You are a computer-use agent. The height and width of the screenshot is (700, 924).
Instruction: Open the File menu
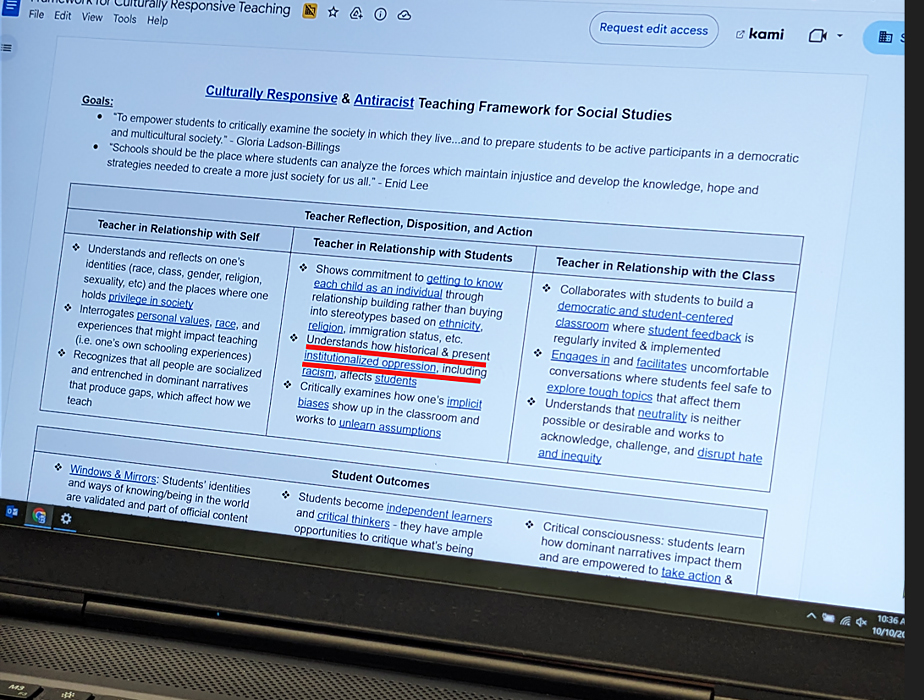coord(37,15)
